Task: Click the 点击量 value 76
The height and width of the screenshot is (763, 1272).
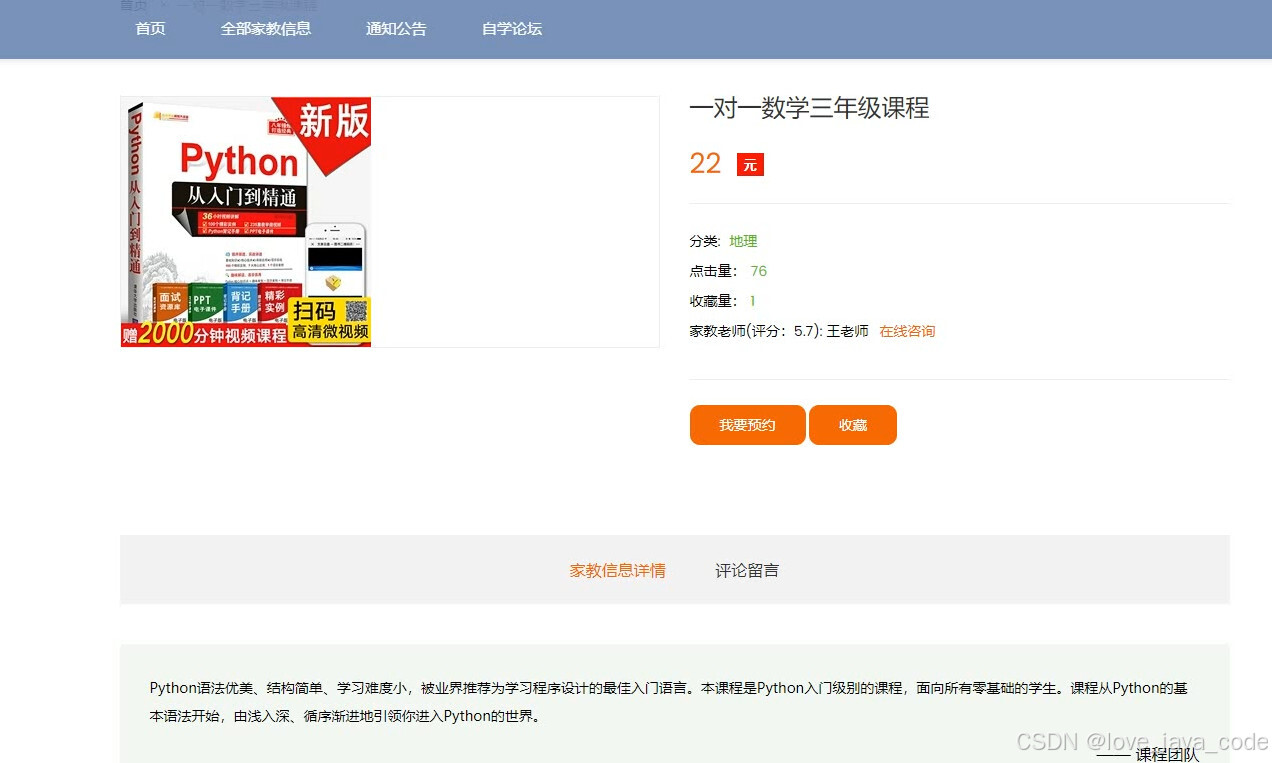Action: pyautogui.click(x=758, y=271)
